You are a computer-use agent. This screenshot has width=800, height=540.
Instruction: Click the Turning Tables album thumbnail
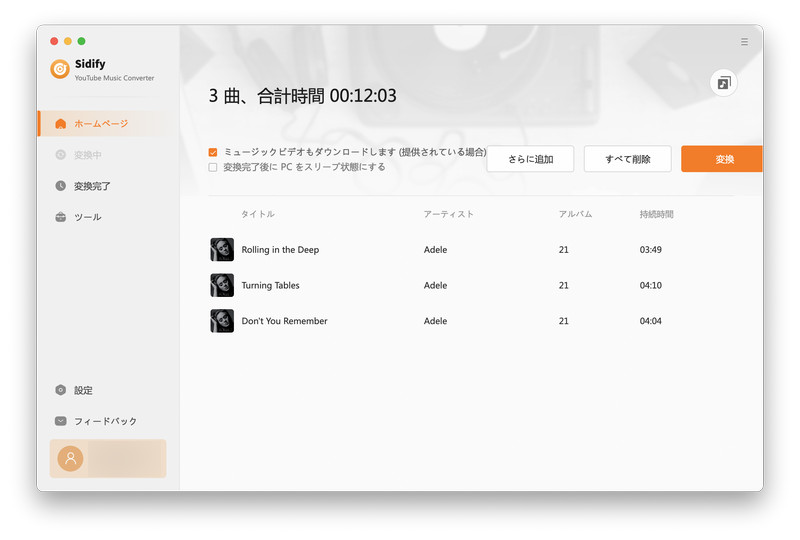coord(222,285)
